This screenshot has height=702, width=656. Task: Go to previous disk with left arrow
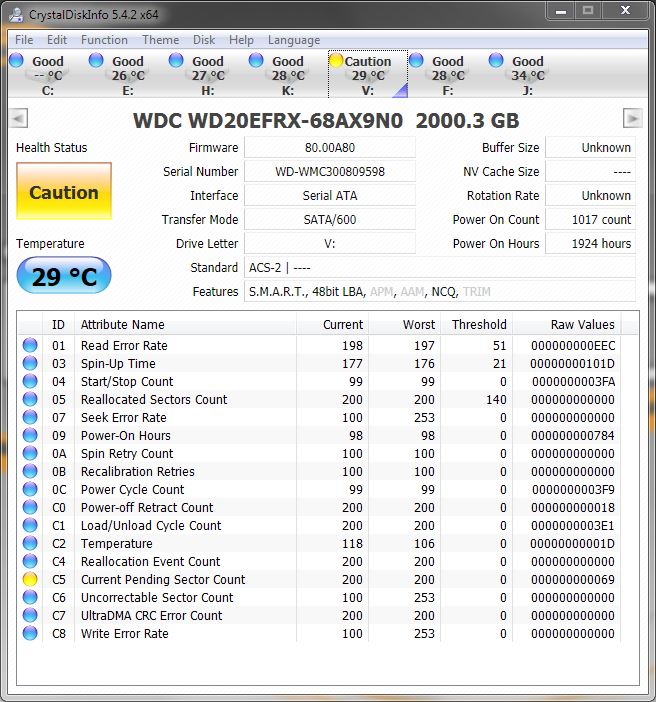[x=18, y=119]
